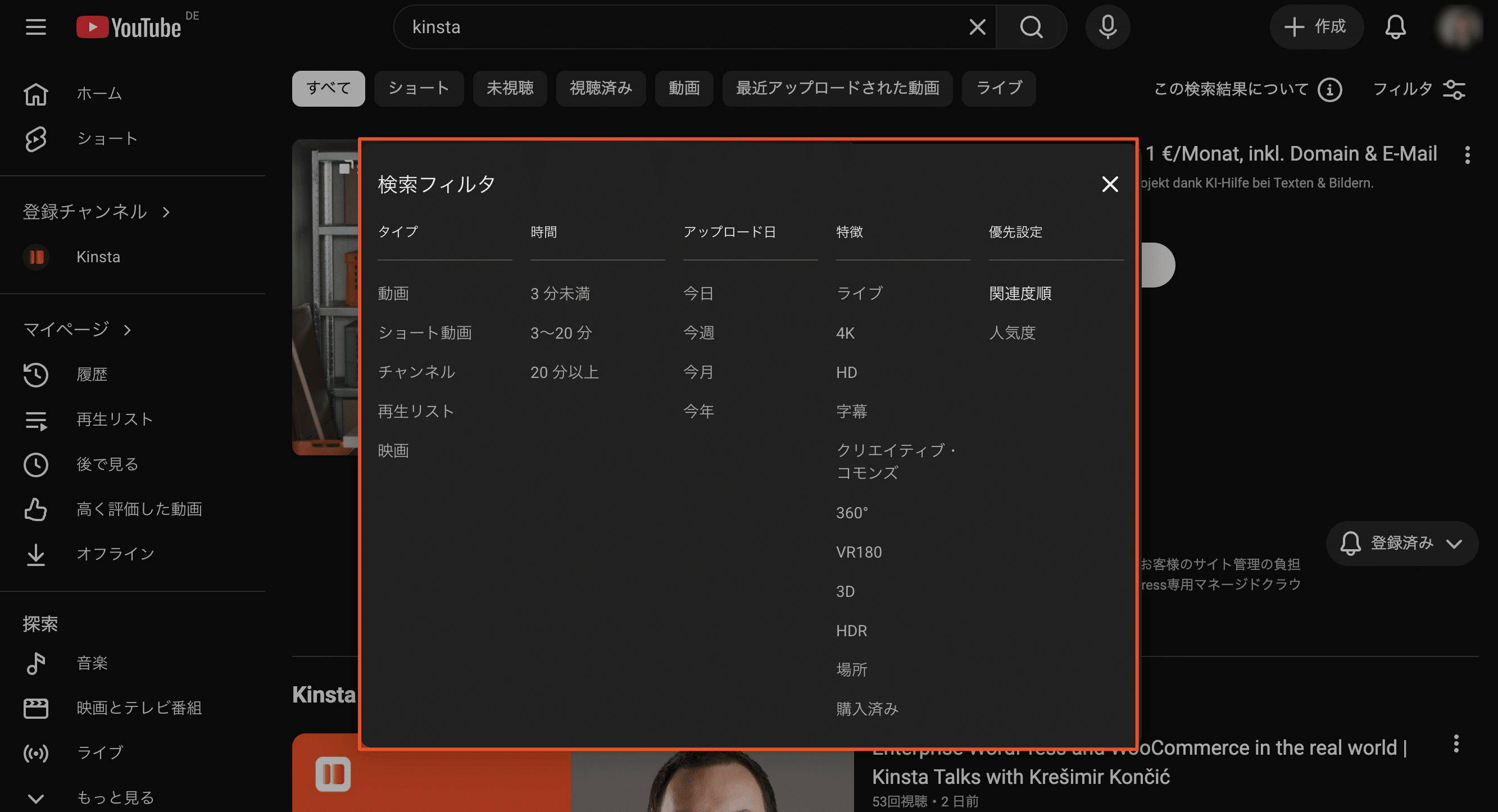Choose duration 3〜20 分
The width and height of the screenshot is (1498, 812).
[x=561, y=333]
